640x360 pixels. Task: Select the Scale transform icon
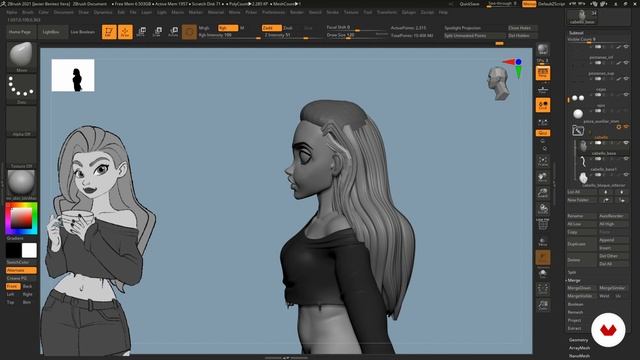(x=157, y=32)
